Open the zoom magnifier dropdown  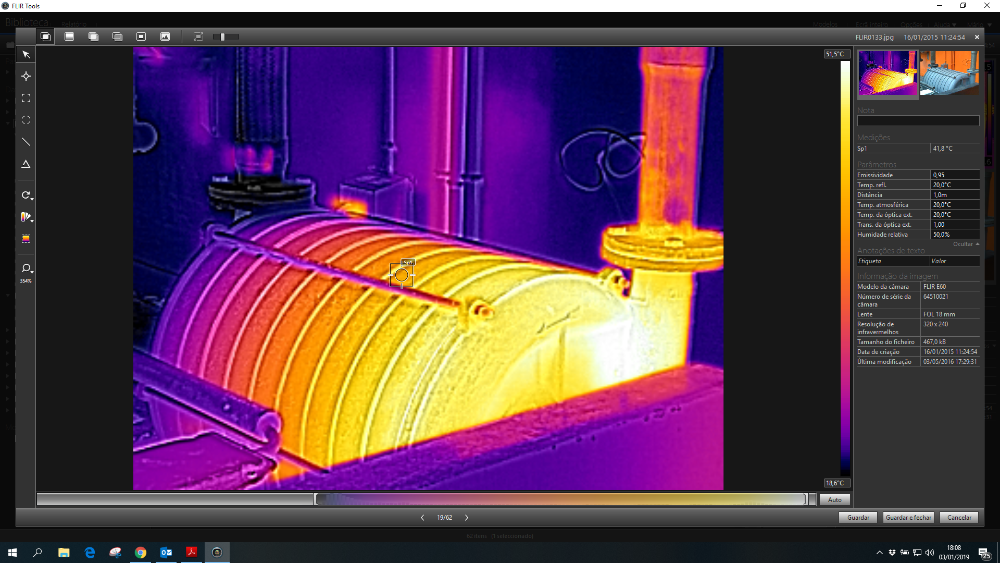click(27, 269)
